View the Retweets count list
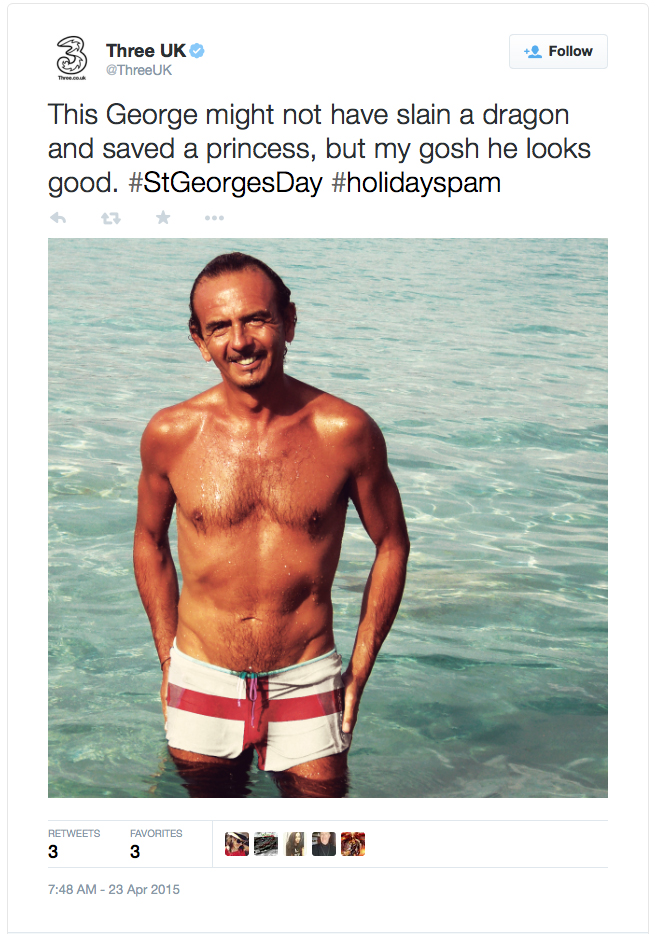The image size is (657, 934). [74, 843]
